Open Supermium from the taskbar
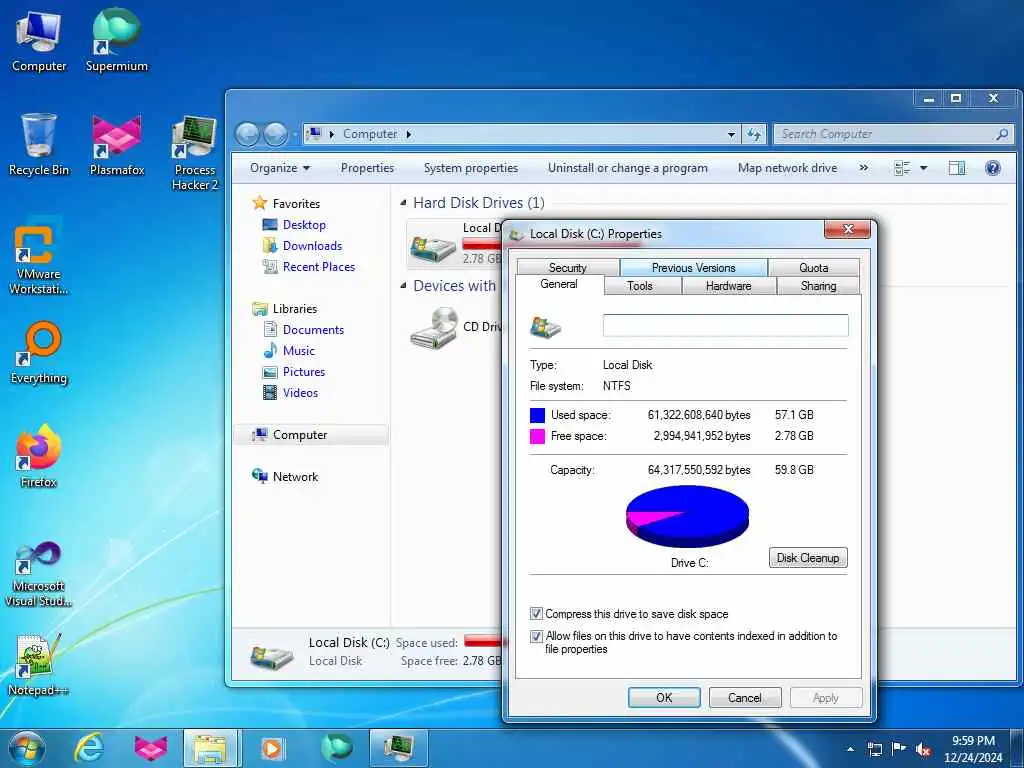 [x=336, y=748]
